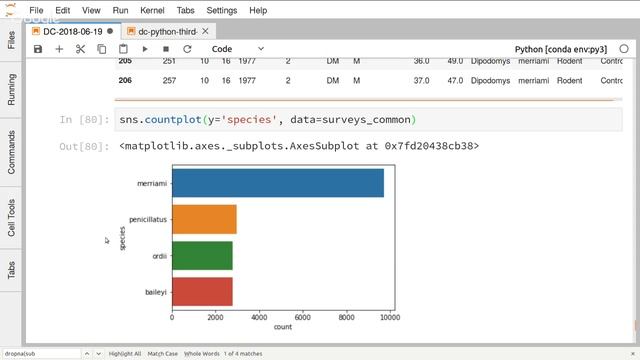
Task: Open the Kernel menu
Action: pyautogui.click(x=152, y=11)
